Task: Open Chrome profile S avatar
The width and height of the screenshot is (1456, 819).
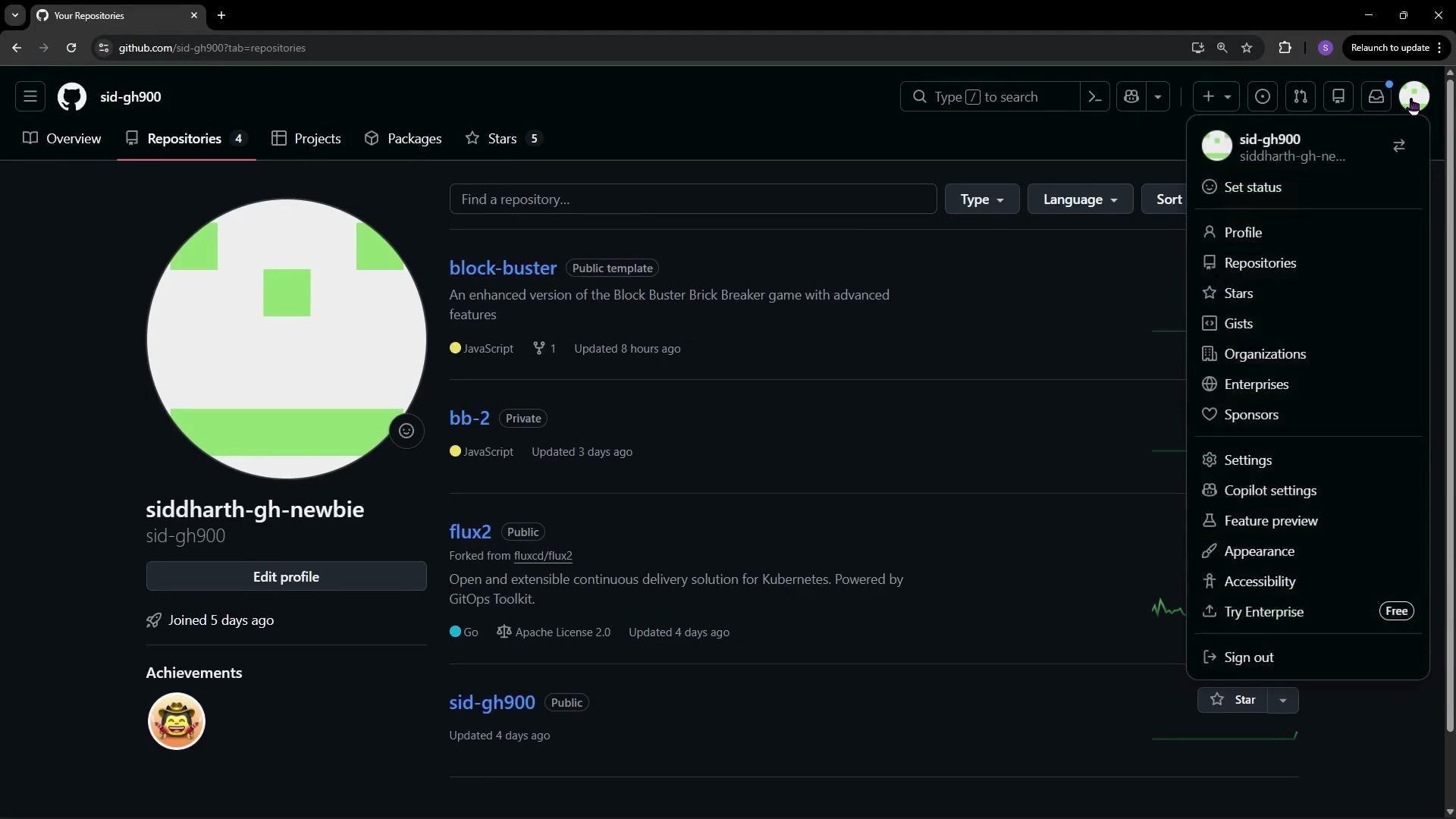Action: pyautogui.click(x=1326, y=47)
